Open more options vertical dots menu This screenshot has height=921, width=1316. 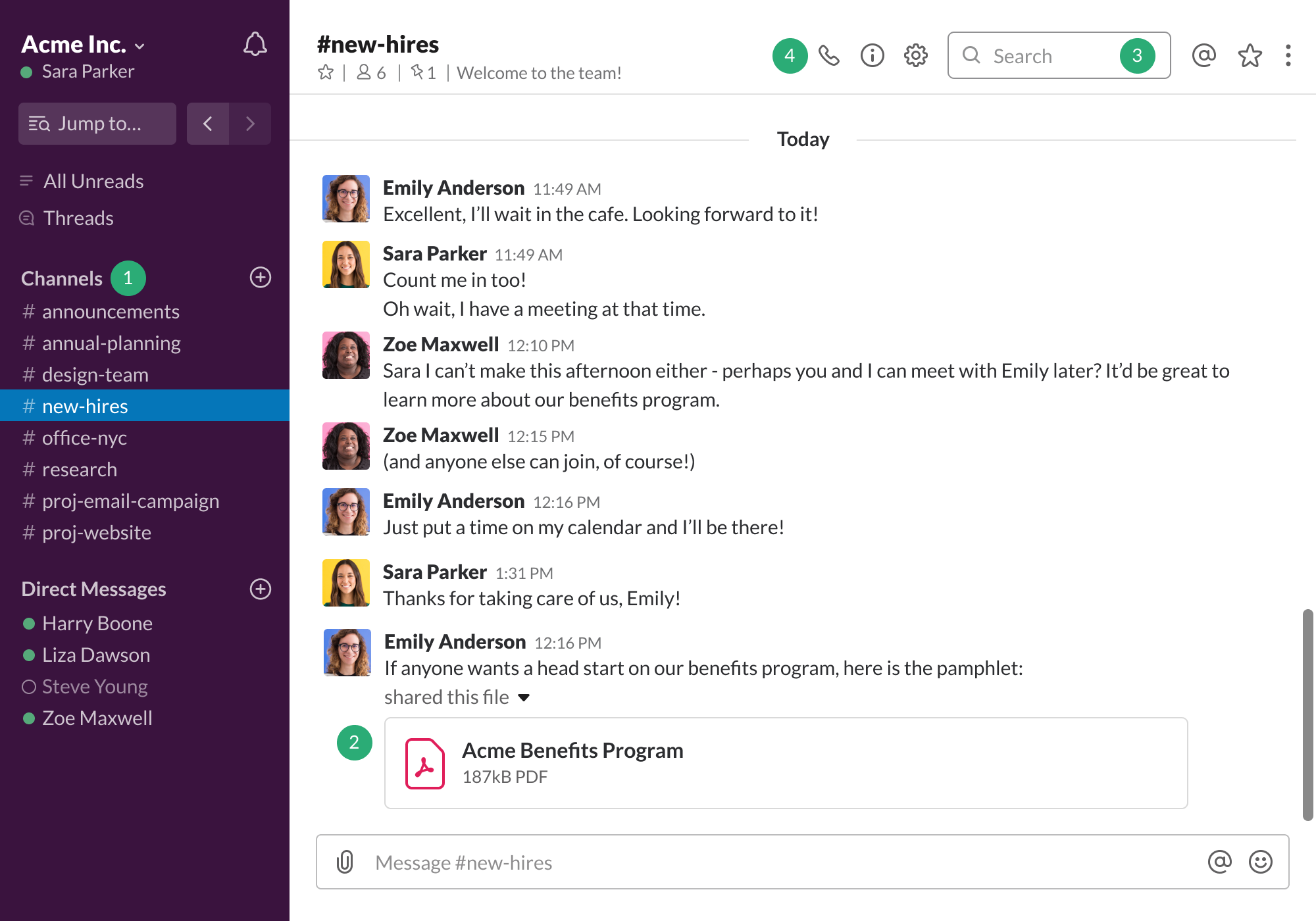(1288, 56)
